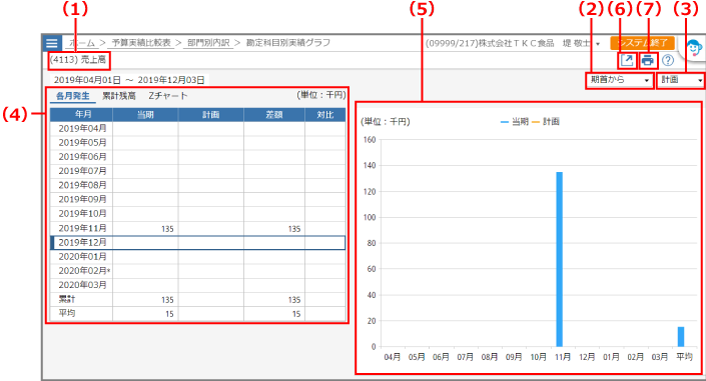Viewport: 706px width, 381px height.
Task: Open 予算実績比較表 breadcrumb link
Action: [141, 43]
